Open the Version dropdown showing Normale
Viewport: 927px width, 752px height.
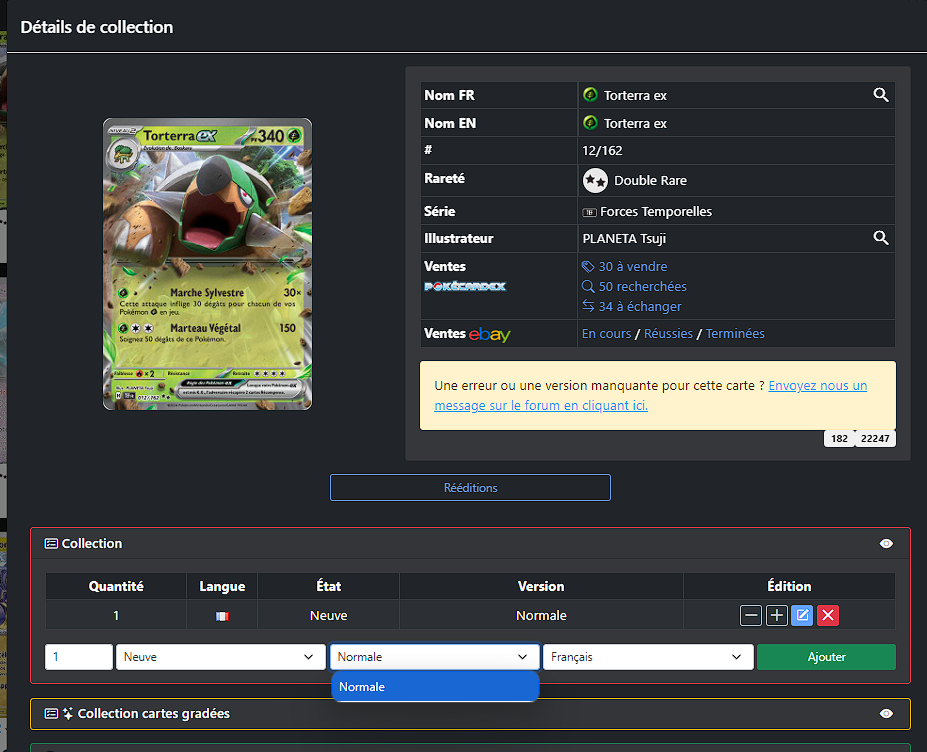click(434, 657)
